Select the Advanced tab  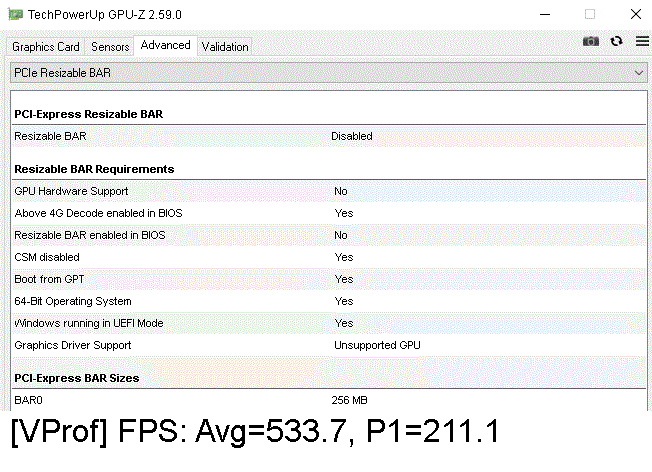click(x=165, y=45)
